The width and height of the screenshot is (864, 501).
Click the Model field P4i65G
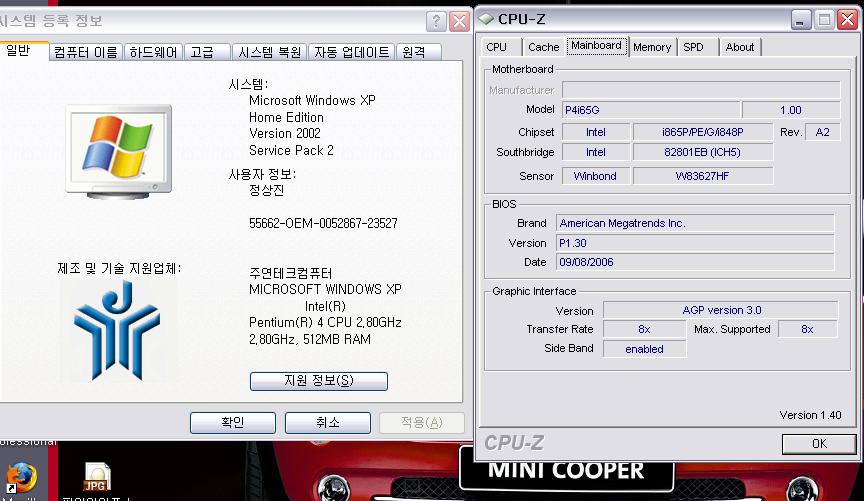pos(650,110)
